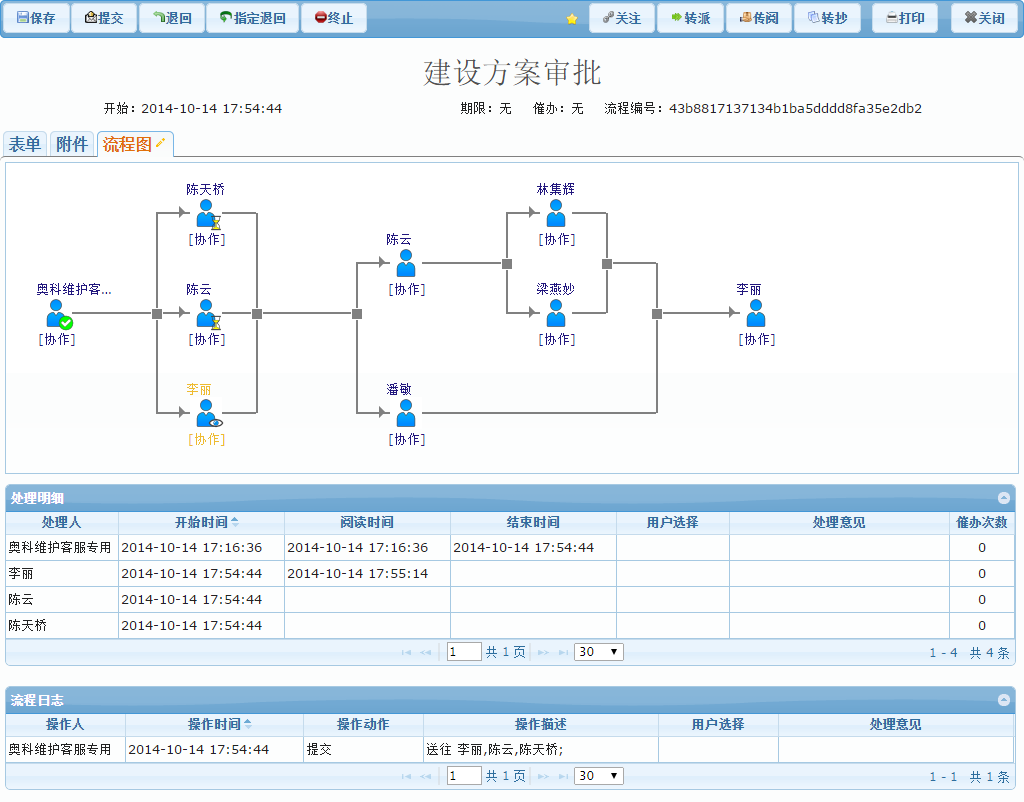Open the 附件 tab
The image size is (1024, 802).
pyautogui.click(x=72, y=145)
